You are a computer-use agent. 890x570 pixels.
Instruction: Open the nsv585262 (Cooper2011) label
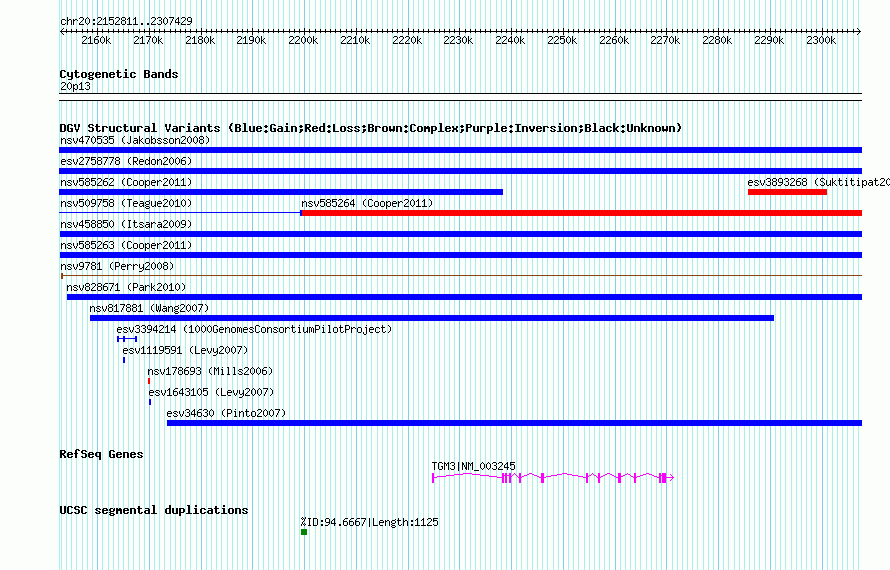(126, 182)
